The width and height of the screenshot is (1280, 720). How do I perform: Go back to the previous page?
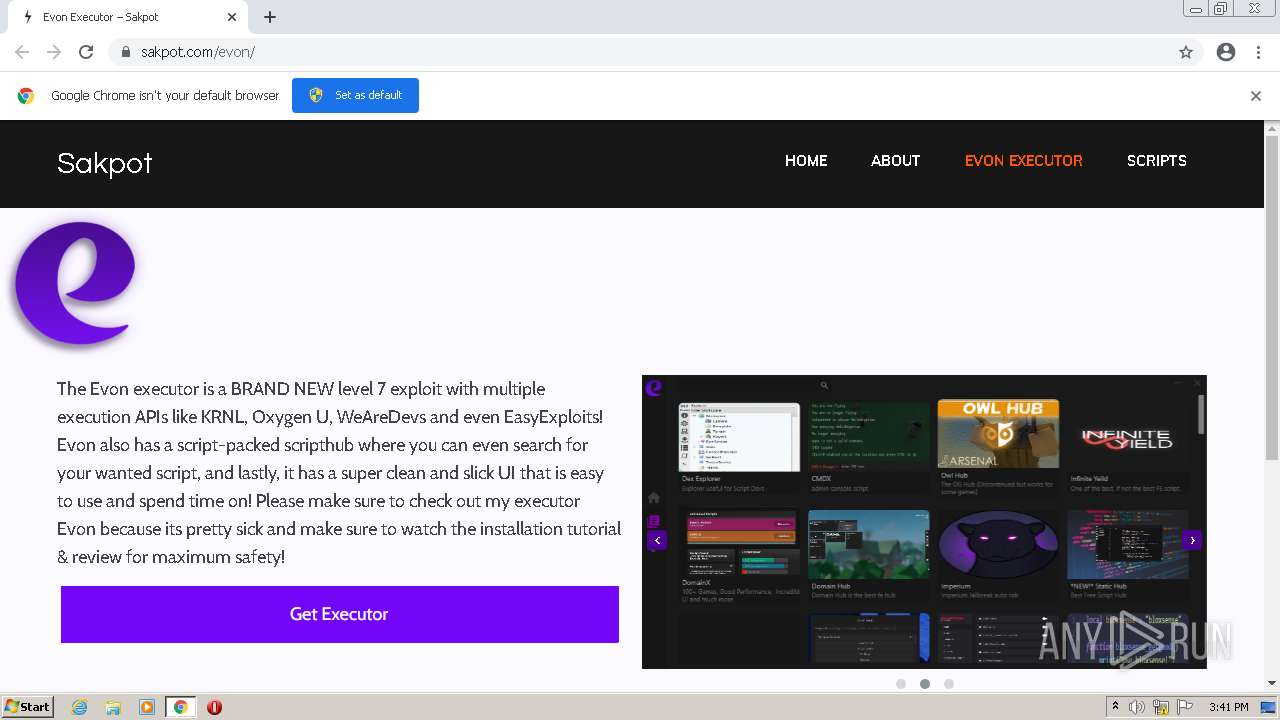click(22, 52)
